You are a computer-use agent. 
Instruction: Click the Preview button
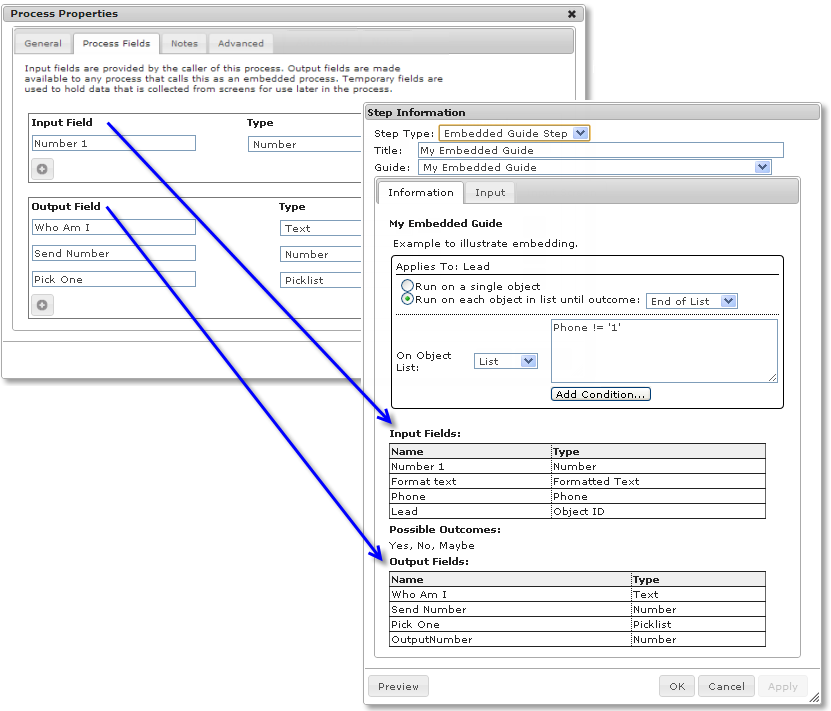[399, 687]
